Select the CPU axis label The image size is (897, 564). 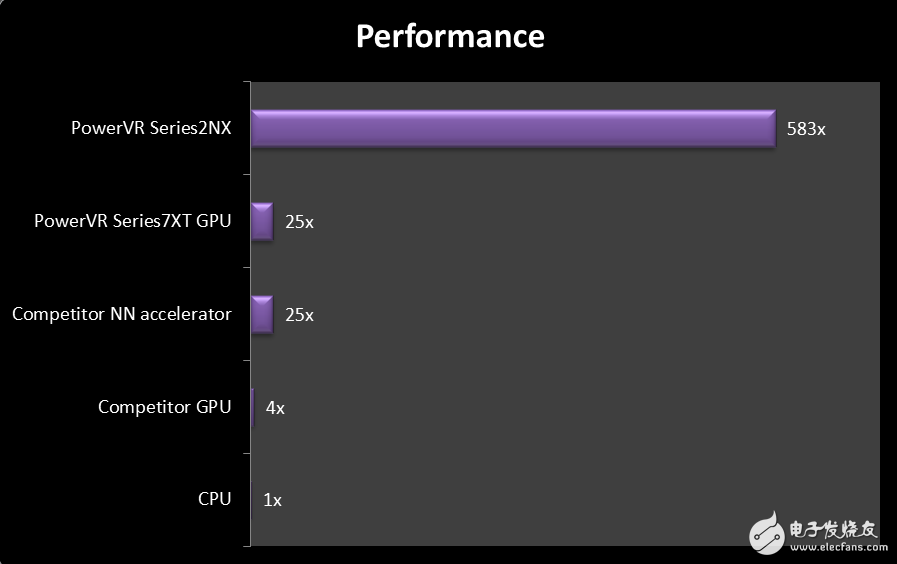click(x=214, y=499)
